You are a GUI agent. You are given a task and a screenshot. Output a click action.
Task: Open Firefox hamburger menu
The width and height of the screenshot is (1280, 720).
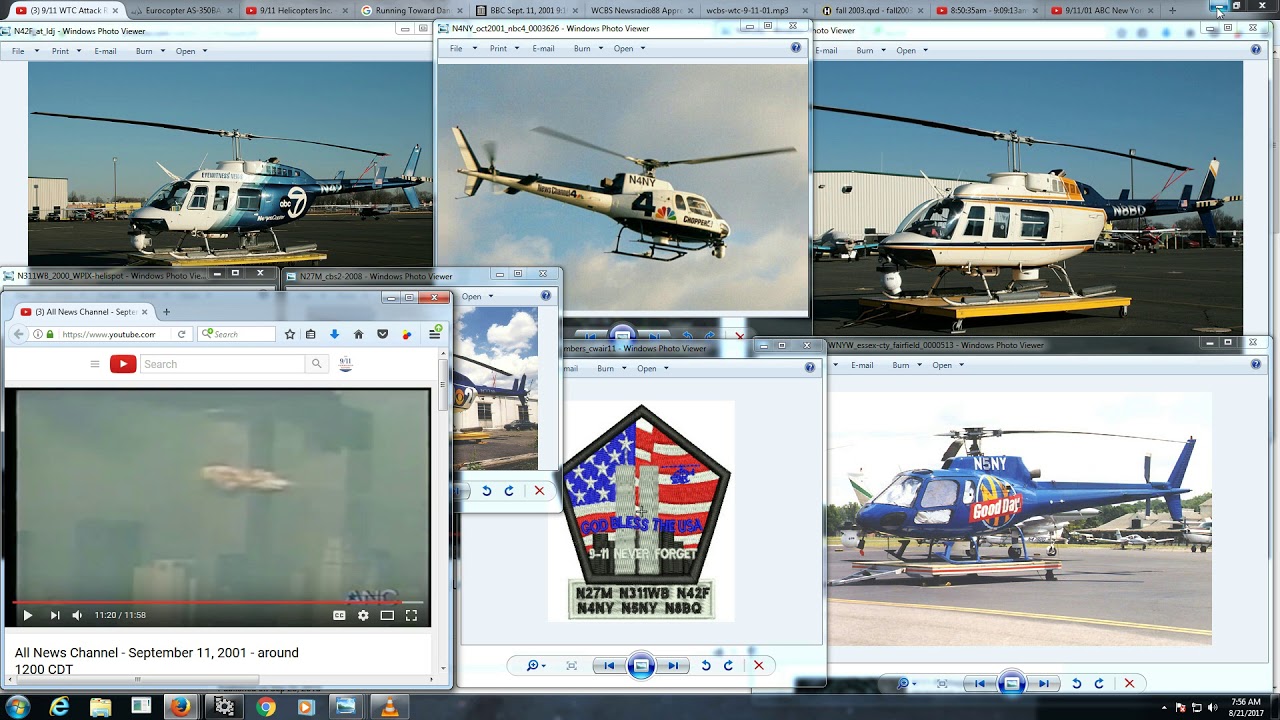click(434, 334)
